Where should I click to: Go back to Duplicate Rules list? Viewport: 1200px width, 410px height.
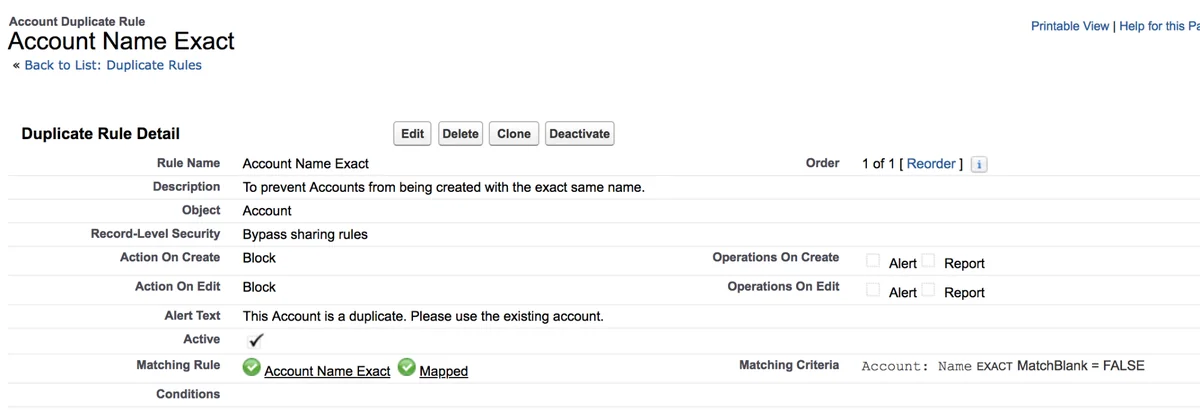[113, 65]
